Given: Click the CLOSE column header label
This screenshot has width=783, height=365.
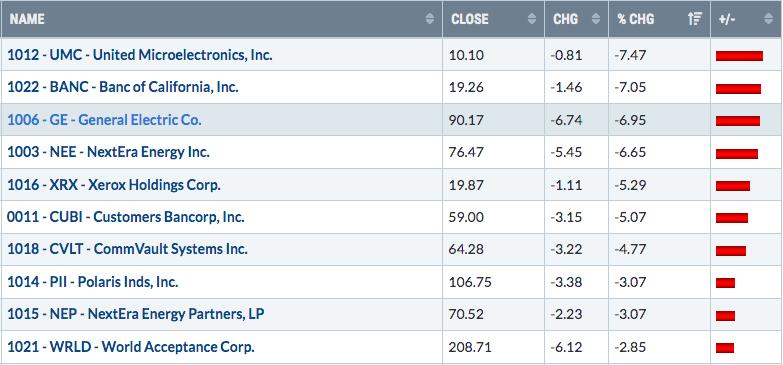Looking at the screenshot, I should (x=469, y=19).
